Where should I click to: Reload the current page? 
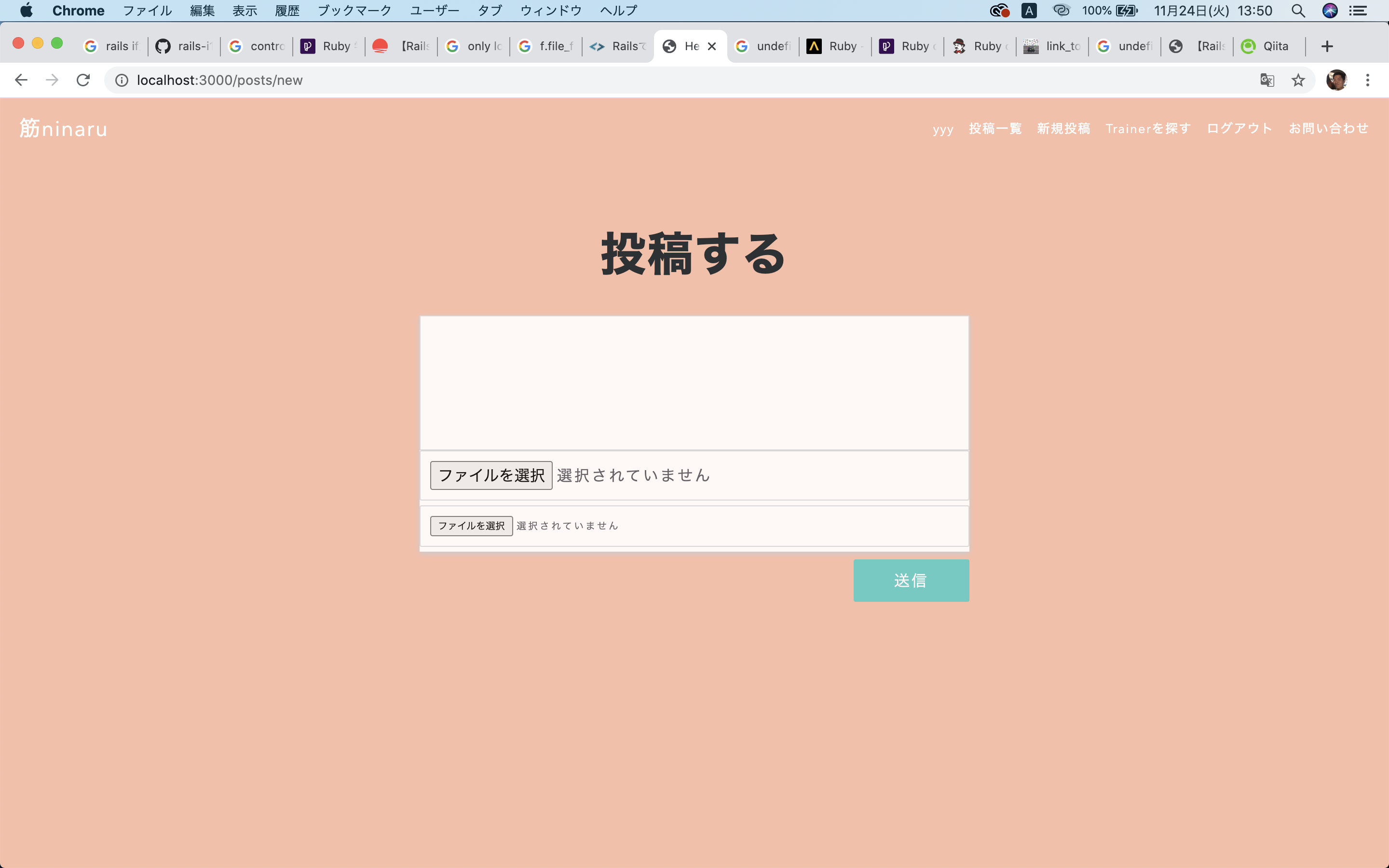tap(83, 80)
